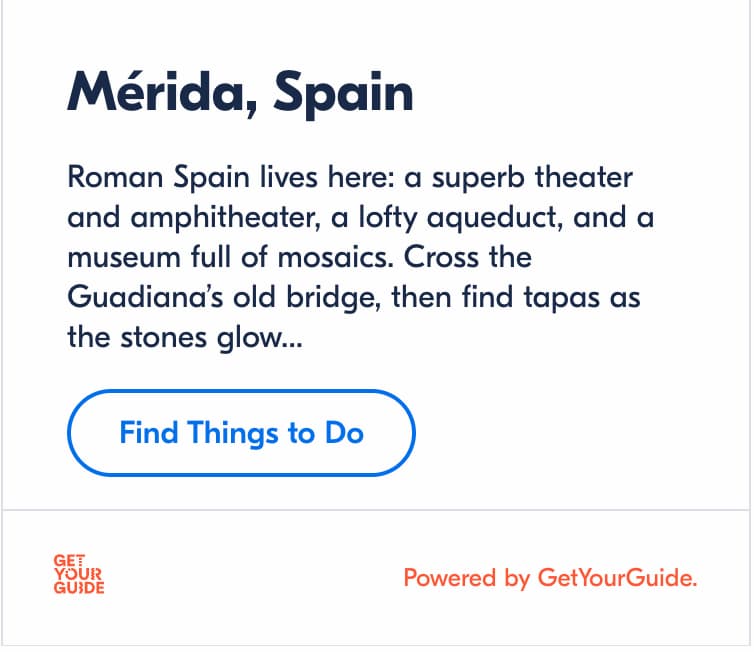The width and height of the screenshot is (754, 652).
Task: Click the word Spain in the title
Action: pos(343,93)
